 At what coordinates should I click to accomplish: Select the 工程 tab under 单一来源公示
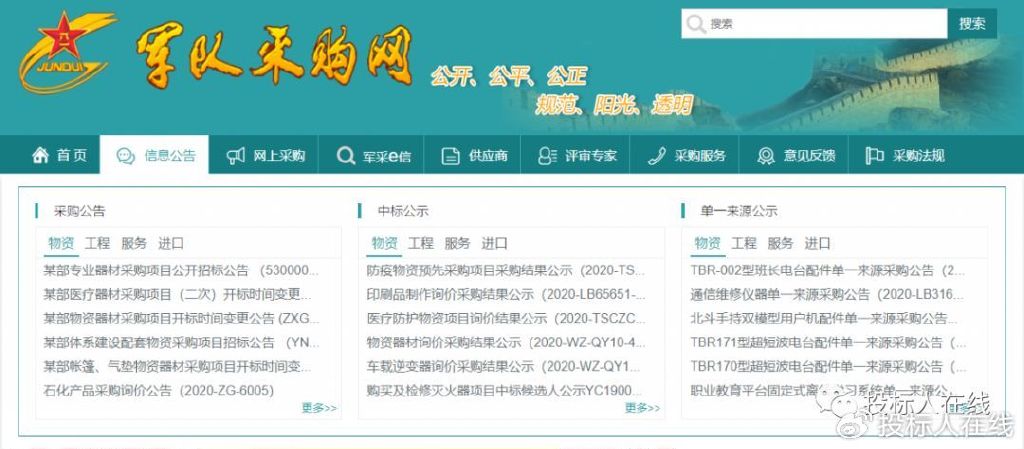click(744, 244)
